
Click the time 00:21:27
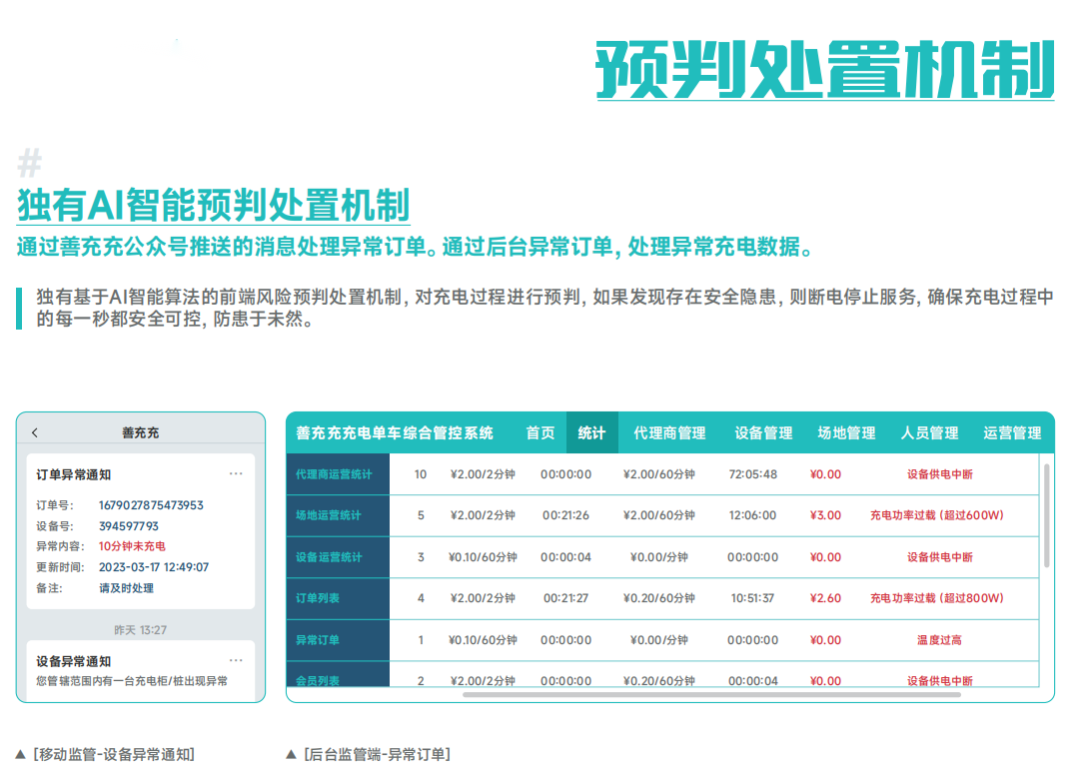click(x=565, y=598)
